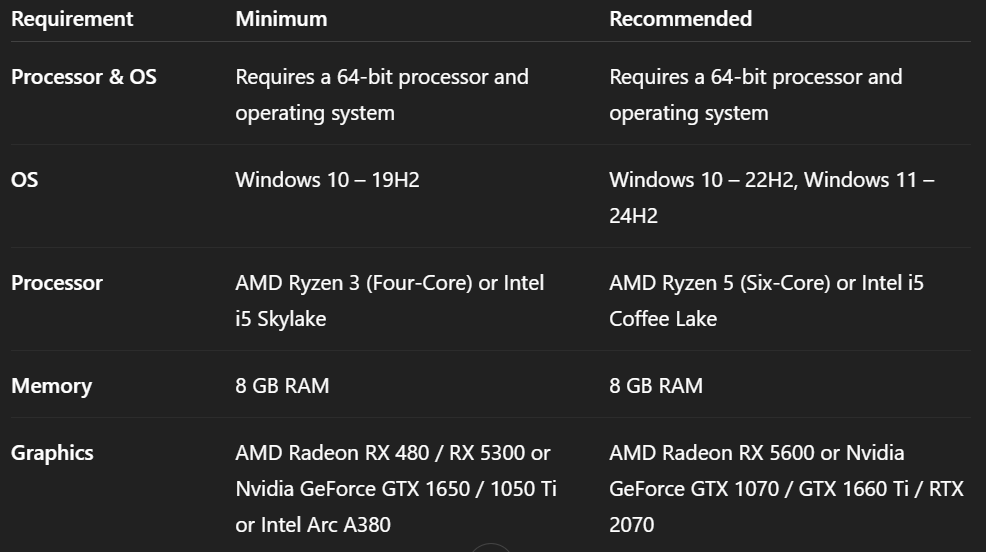
Task: Click the Graphics row label
Action: (52, 453)
